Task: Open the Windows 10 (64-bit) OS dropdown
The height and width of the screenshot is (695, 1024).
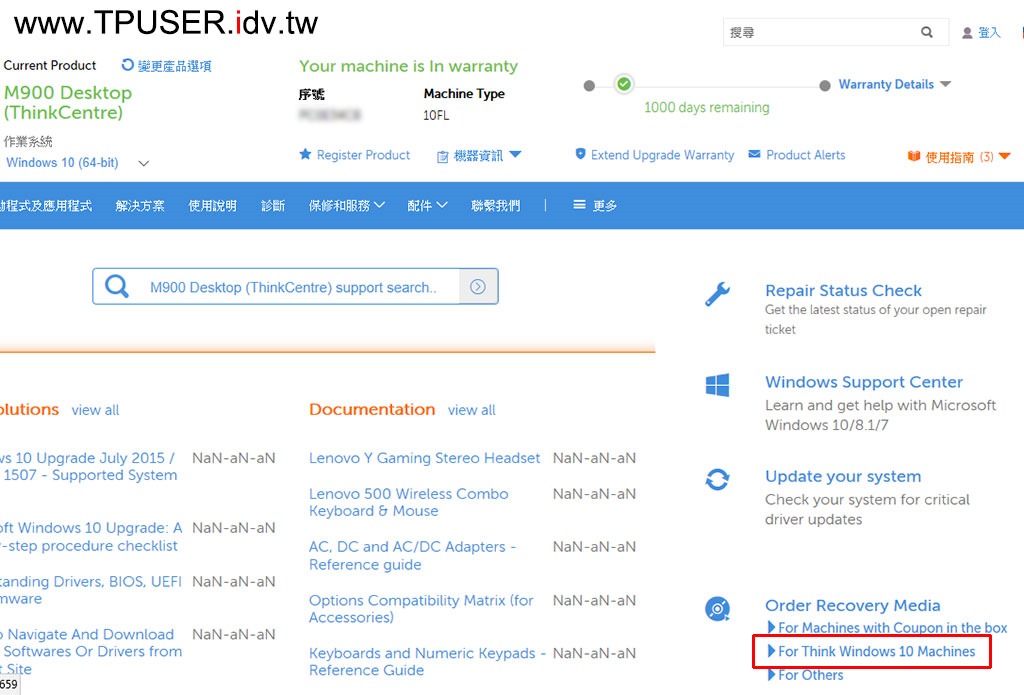Action: pyautogui.click(x=143, y=163)
